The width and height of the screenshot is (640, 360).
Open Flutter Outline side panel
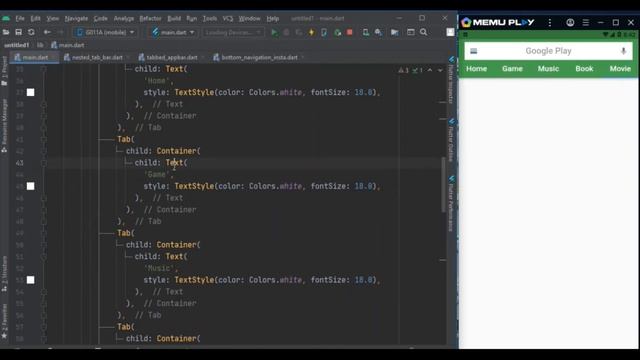tap(451, 140)
